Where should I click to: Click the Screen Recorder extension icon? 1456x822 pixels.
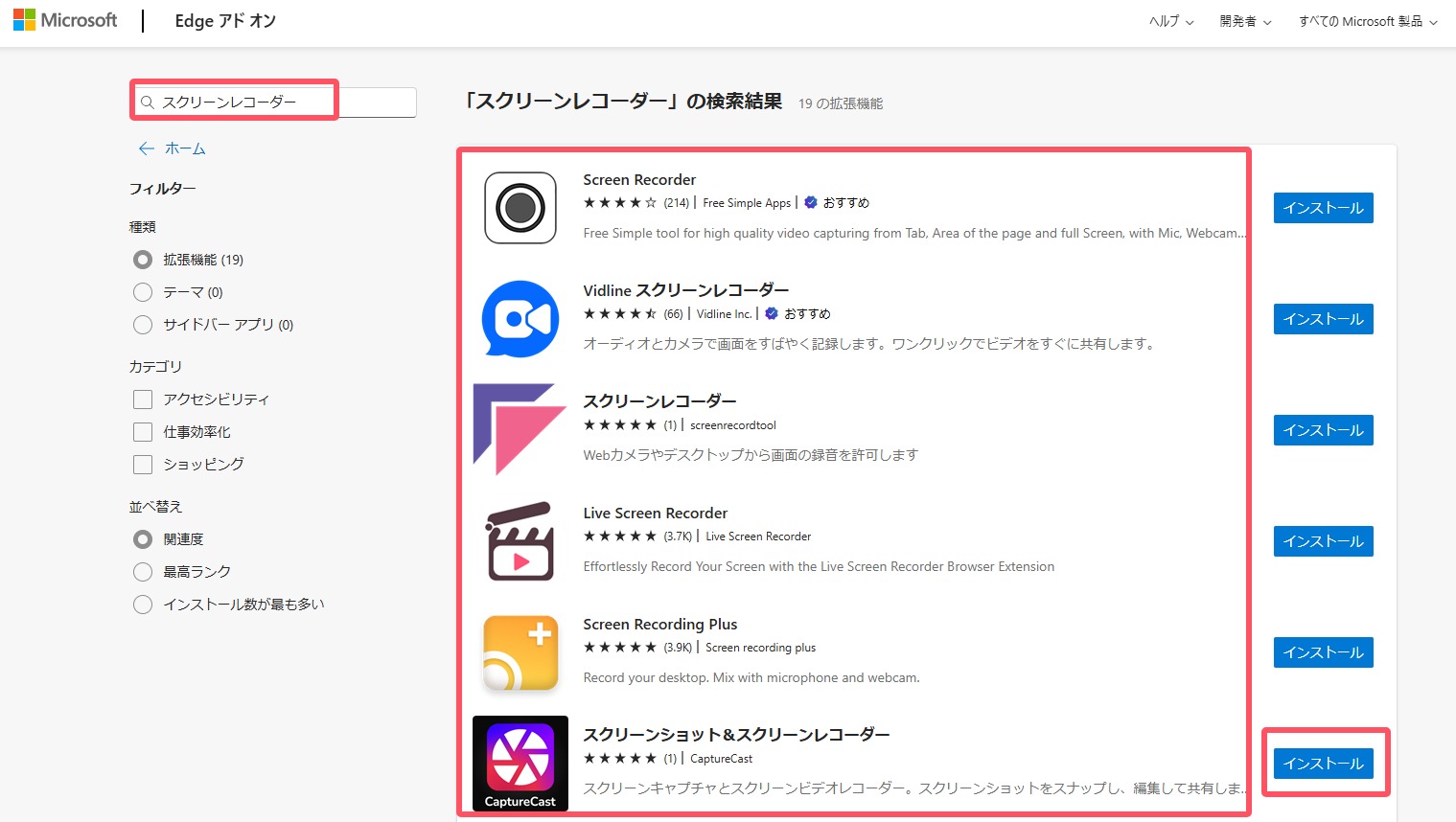520,208
